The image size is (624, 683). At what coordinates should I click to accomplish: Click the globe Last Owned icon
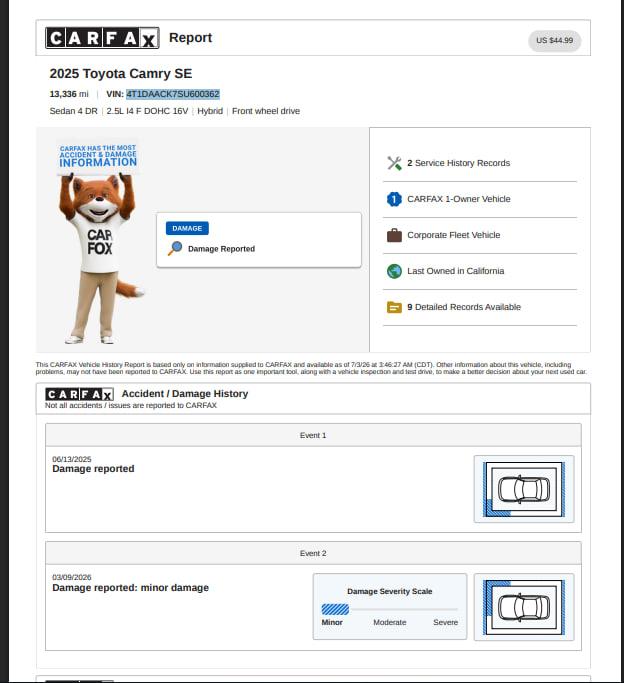(x=394, y=271)
